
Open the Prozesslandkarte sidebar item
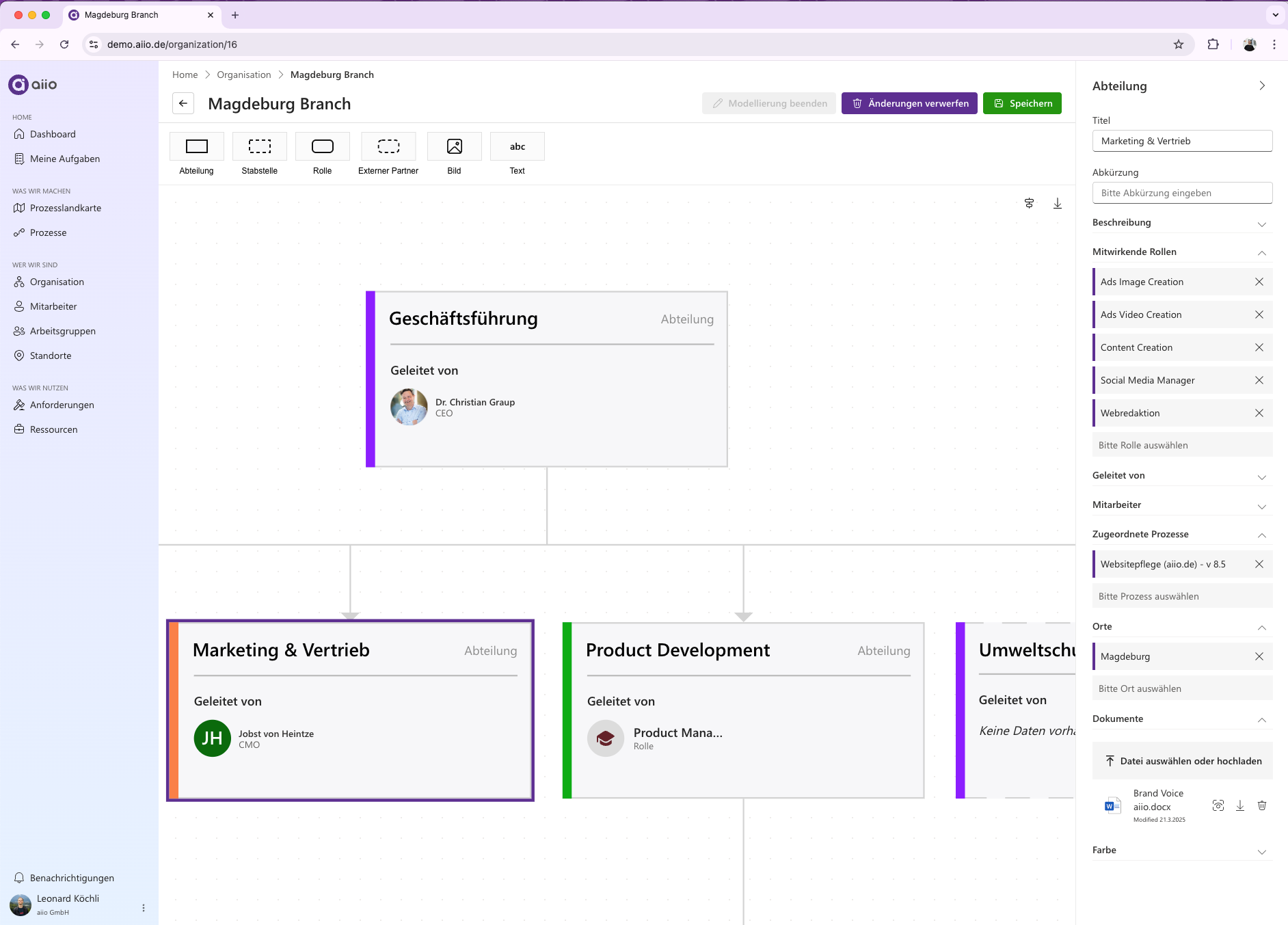point(65,208)
